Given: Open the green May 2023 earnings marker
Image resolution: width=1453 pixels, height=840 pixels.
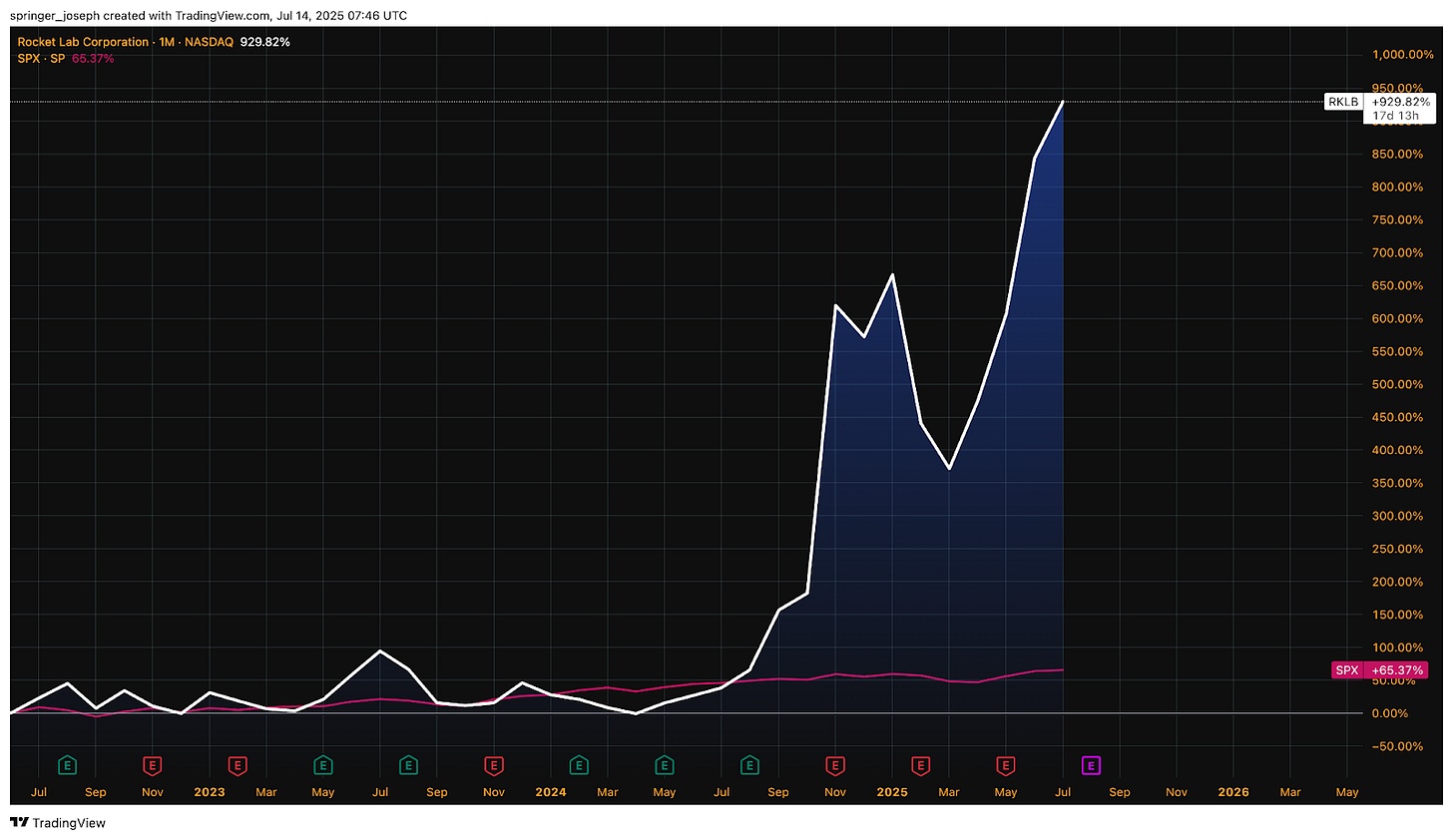Looking at the screenshot, I should pyautogui.click(x=323, y=766).
